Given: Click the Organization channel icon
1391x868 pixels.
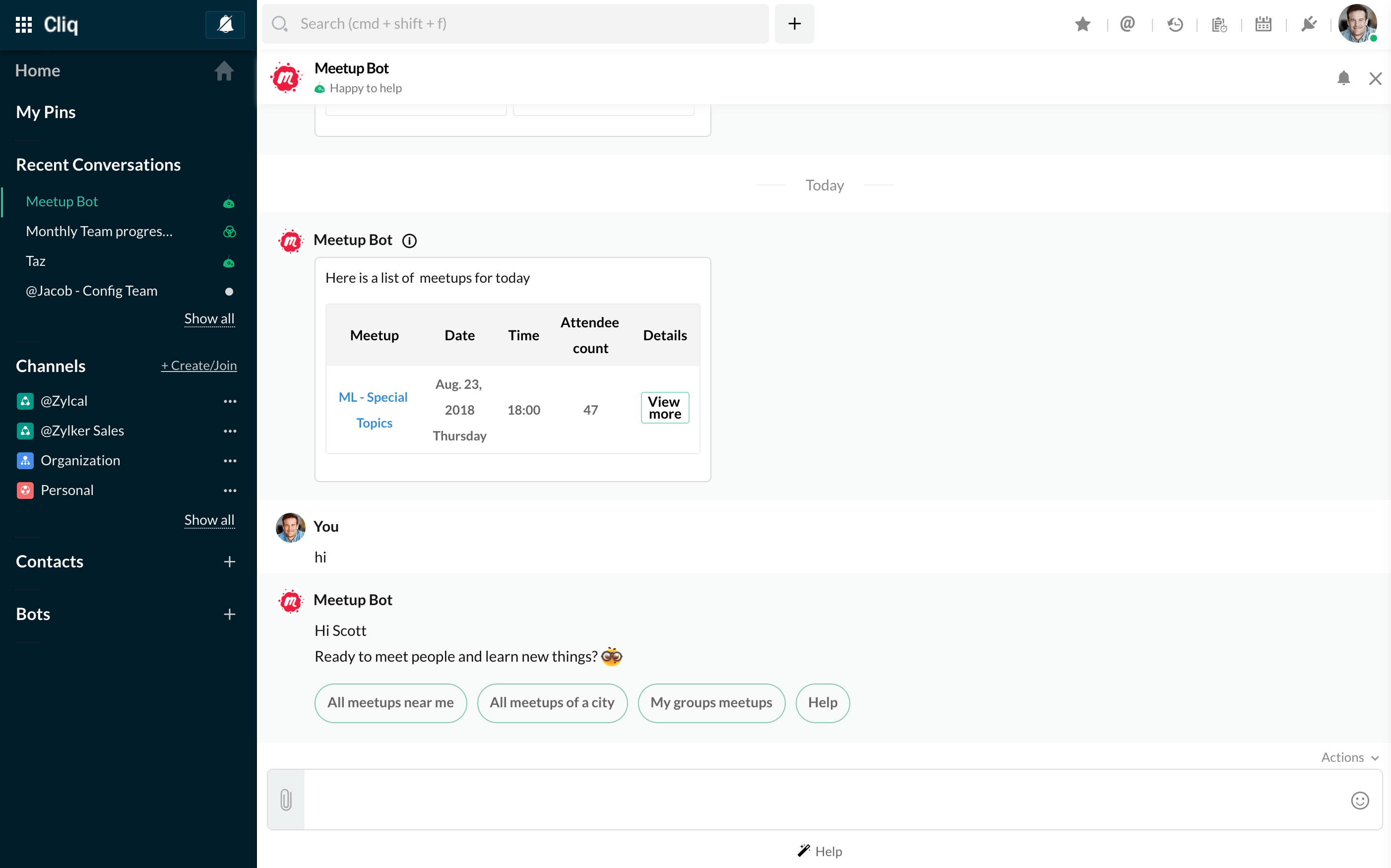Looking at the screenshot, I should (x=25, y=461).
